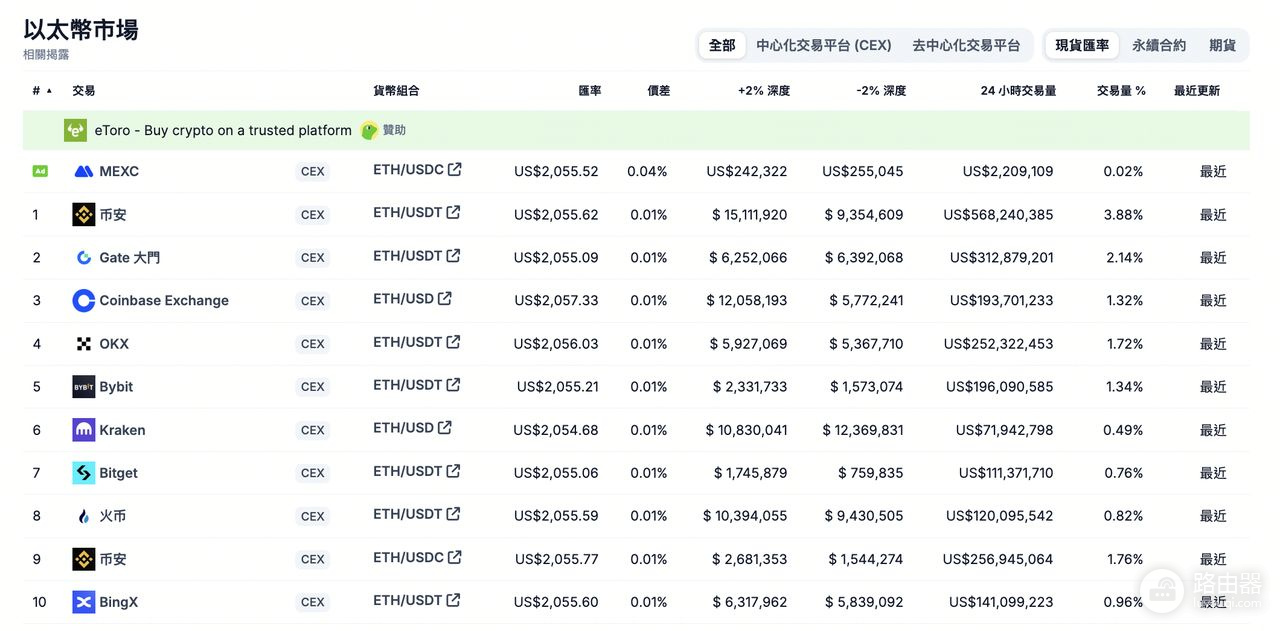Open the external link icon in the Gate 大門 row
Screen dimensions: 1280x631
[x=453, y=255]
